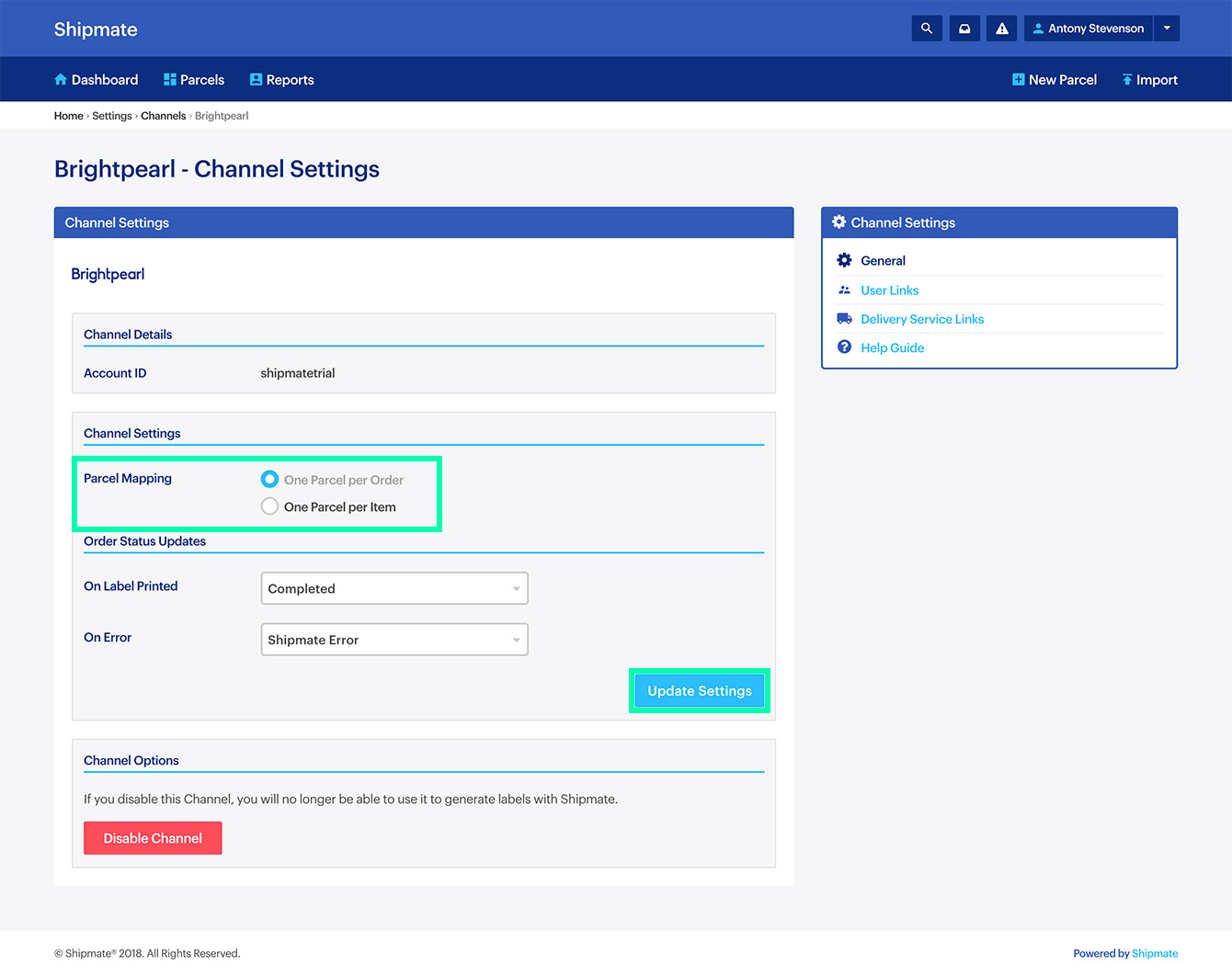
Task: Open the inbox tray icon in header
Action: (x=964, y=28)
